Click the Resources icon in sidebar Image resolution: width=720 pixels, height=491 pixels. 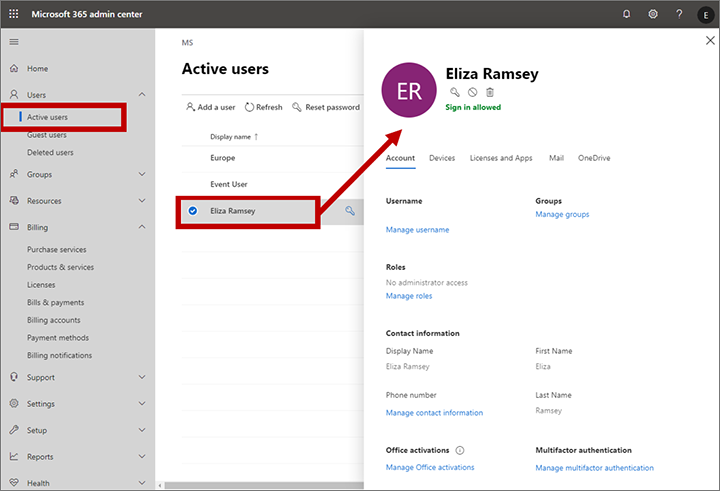14,200
